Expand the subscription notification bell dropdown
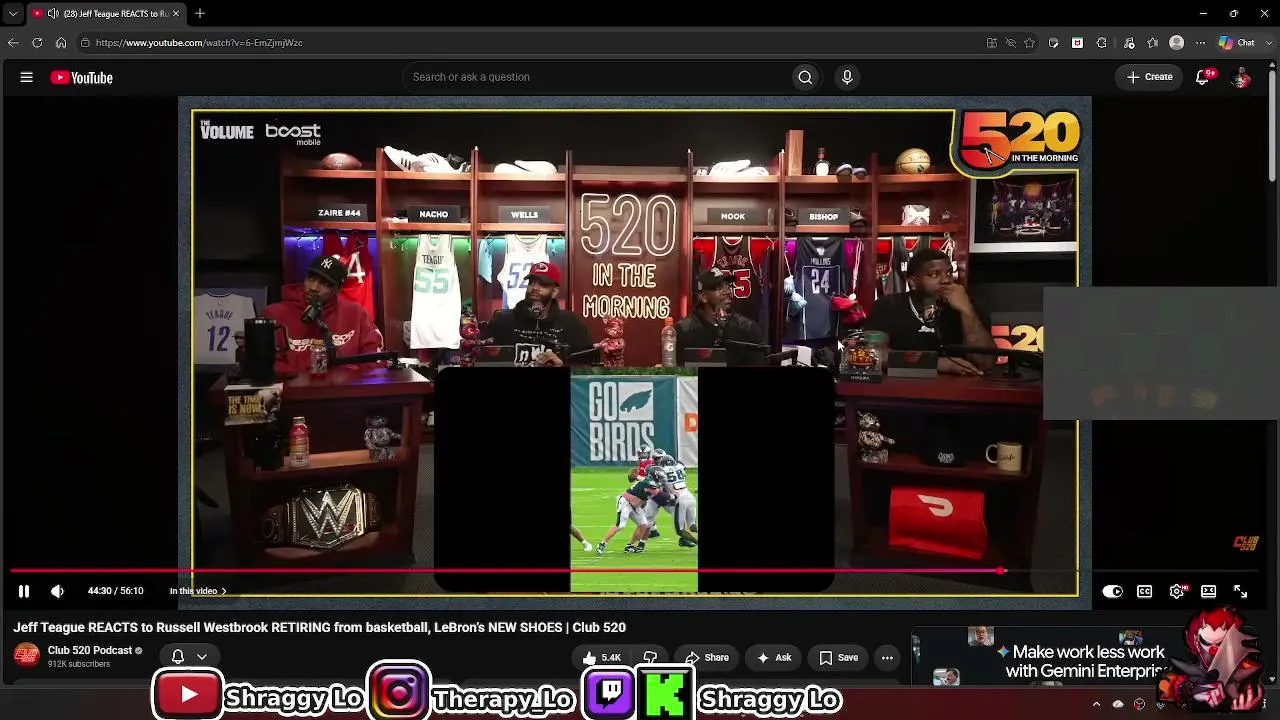1280x720 pixels. pos(189,657)
